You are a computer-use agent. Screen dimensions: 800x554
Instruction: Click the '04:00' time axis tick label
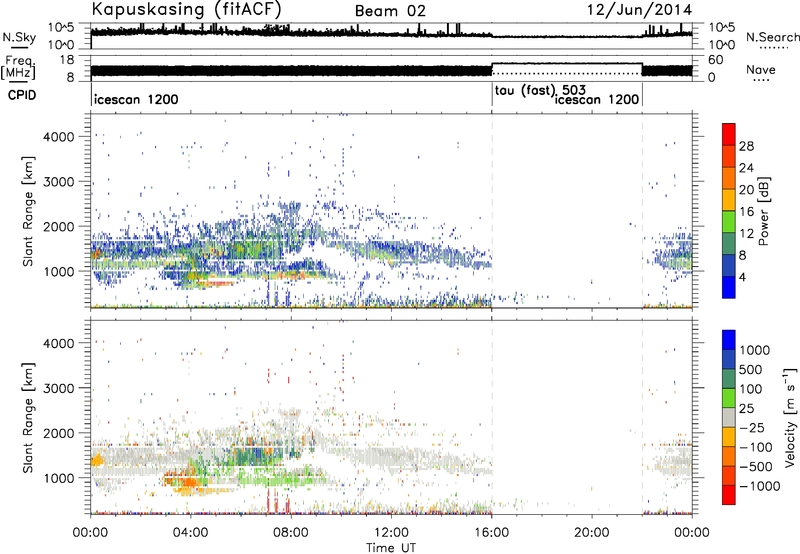coord(191,533)
